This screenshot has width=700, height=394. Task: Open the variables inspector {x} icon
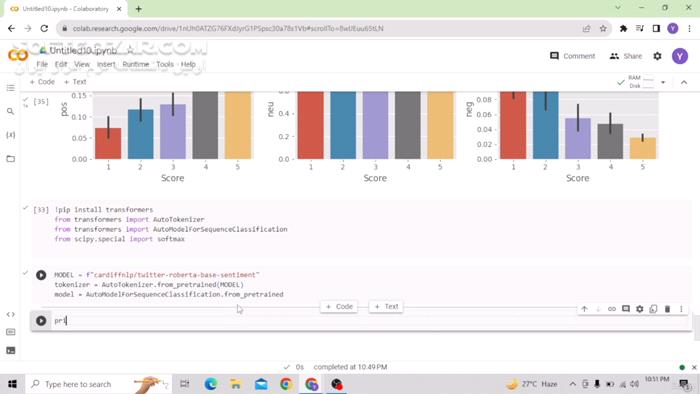pos(11,135)
